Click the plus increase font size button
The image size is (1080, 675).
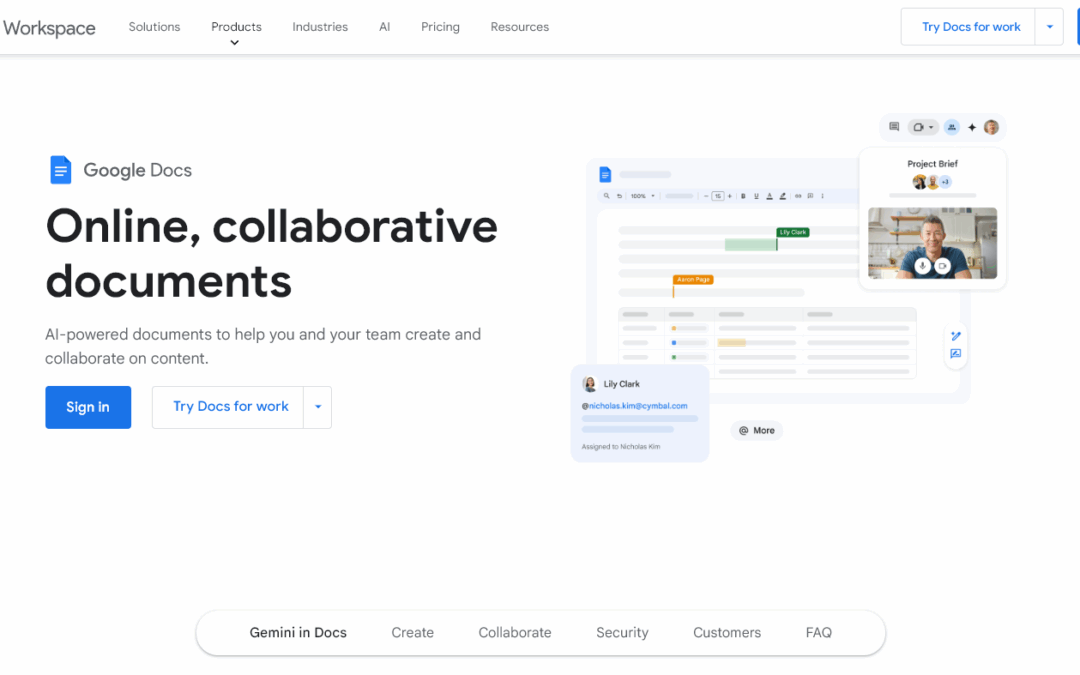click(729, 196)
